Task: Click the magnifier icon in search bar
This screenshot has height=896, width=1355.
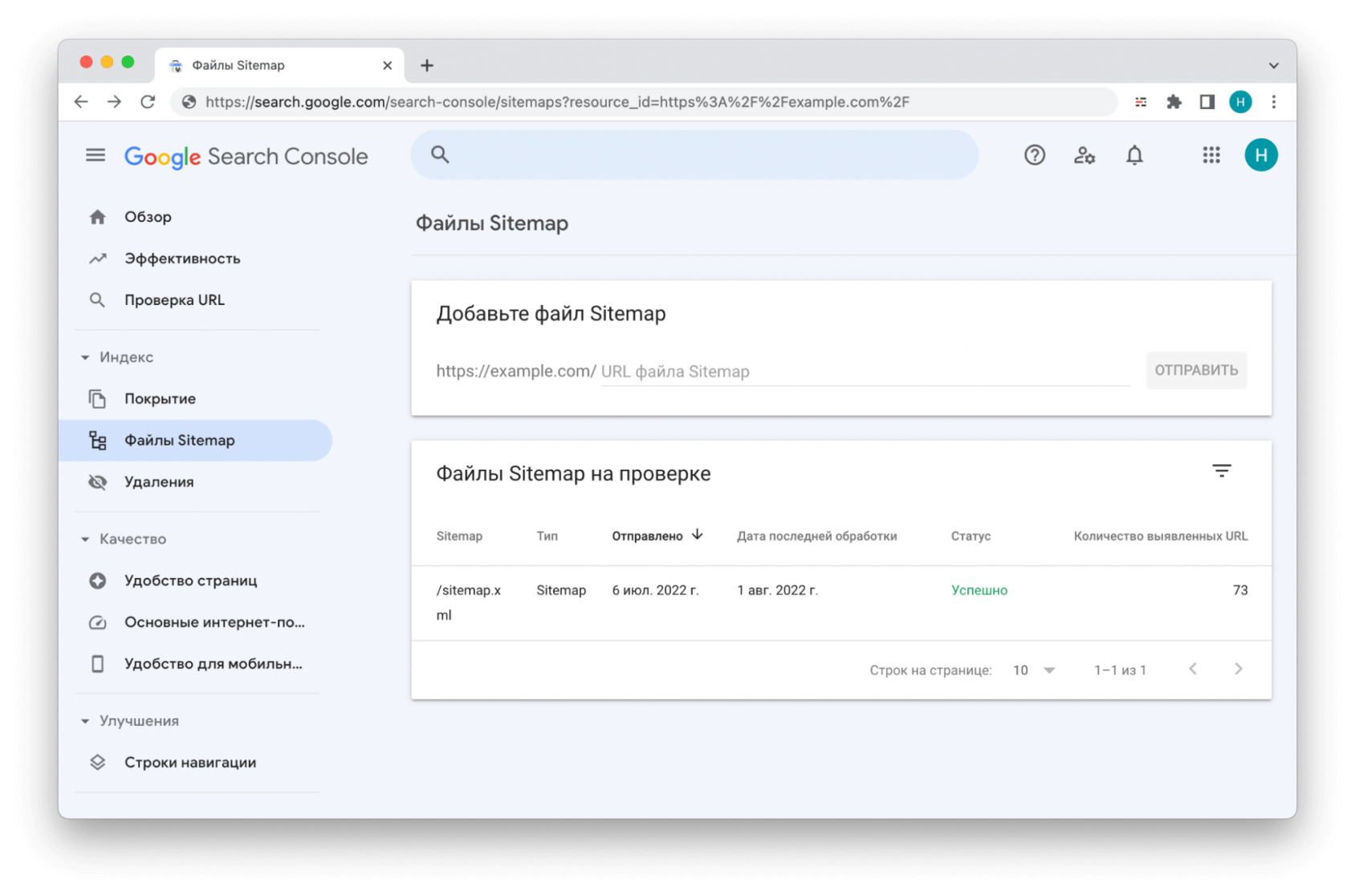Action: point(440,154)
